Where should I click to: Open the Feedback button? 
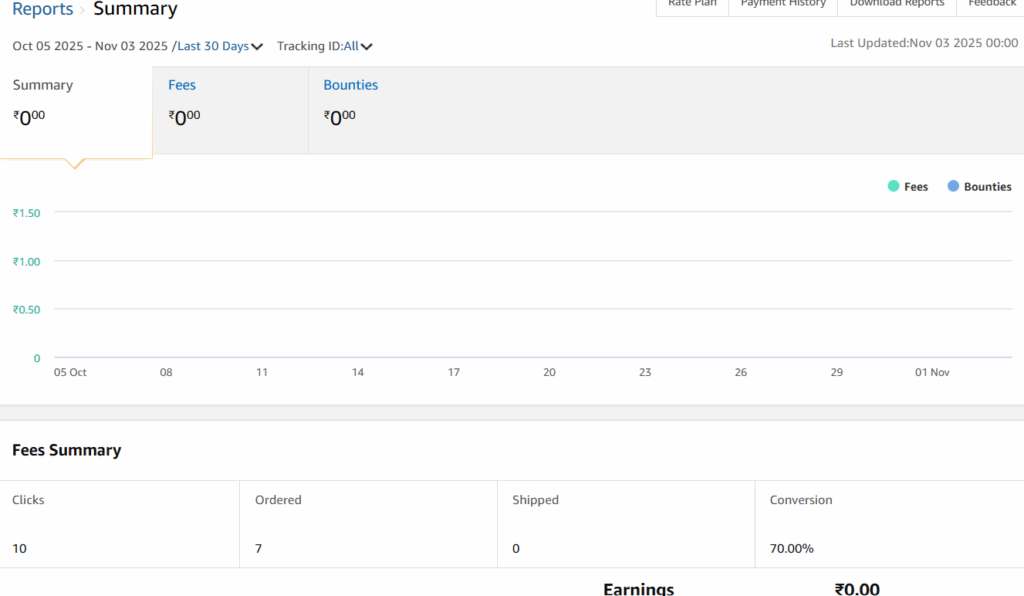point(991,5)
